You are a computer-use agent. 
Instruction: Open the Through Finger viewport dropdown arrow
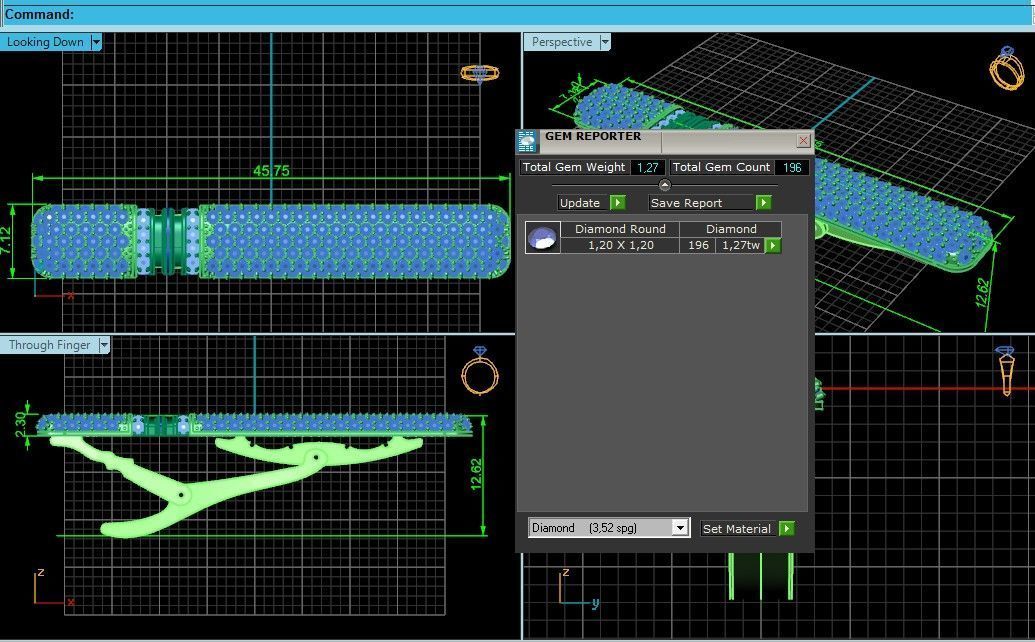pyautogui.click(x=104, y=345)
